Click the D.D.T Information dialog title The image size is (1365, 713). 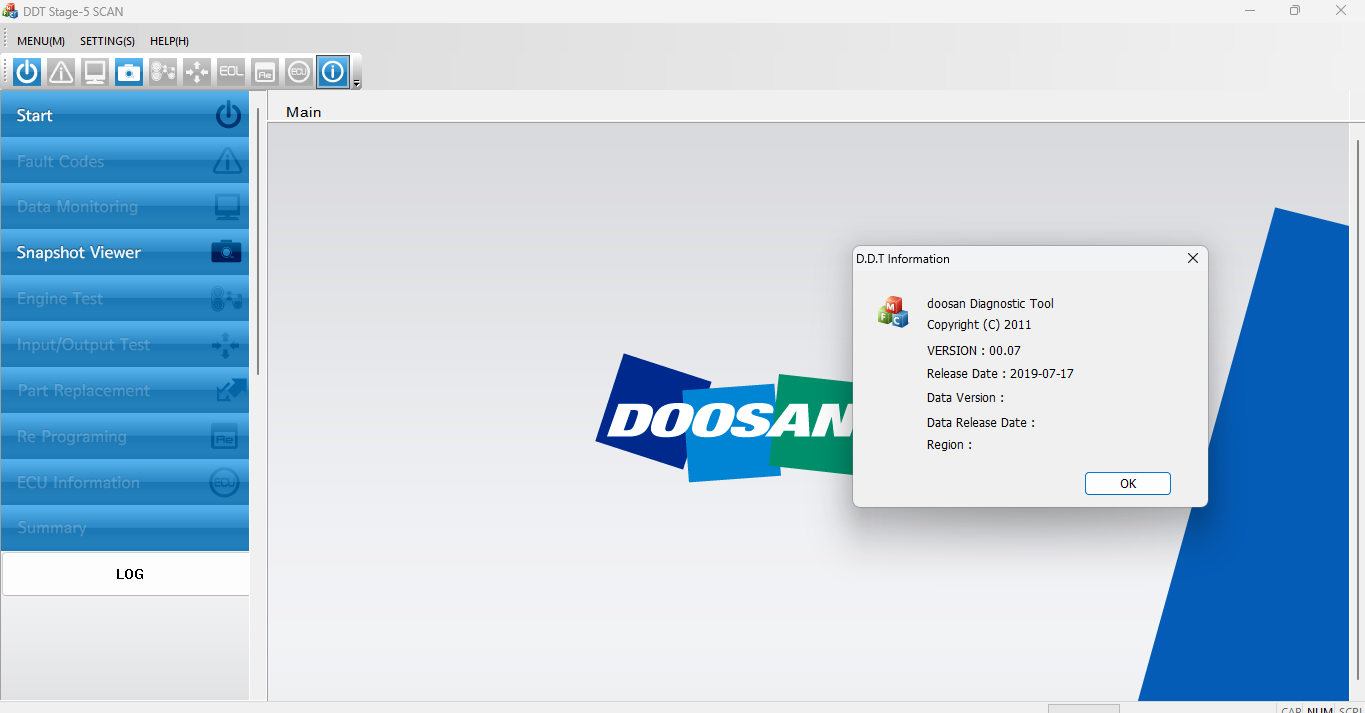pos(903,259)
